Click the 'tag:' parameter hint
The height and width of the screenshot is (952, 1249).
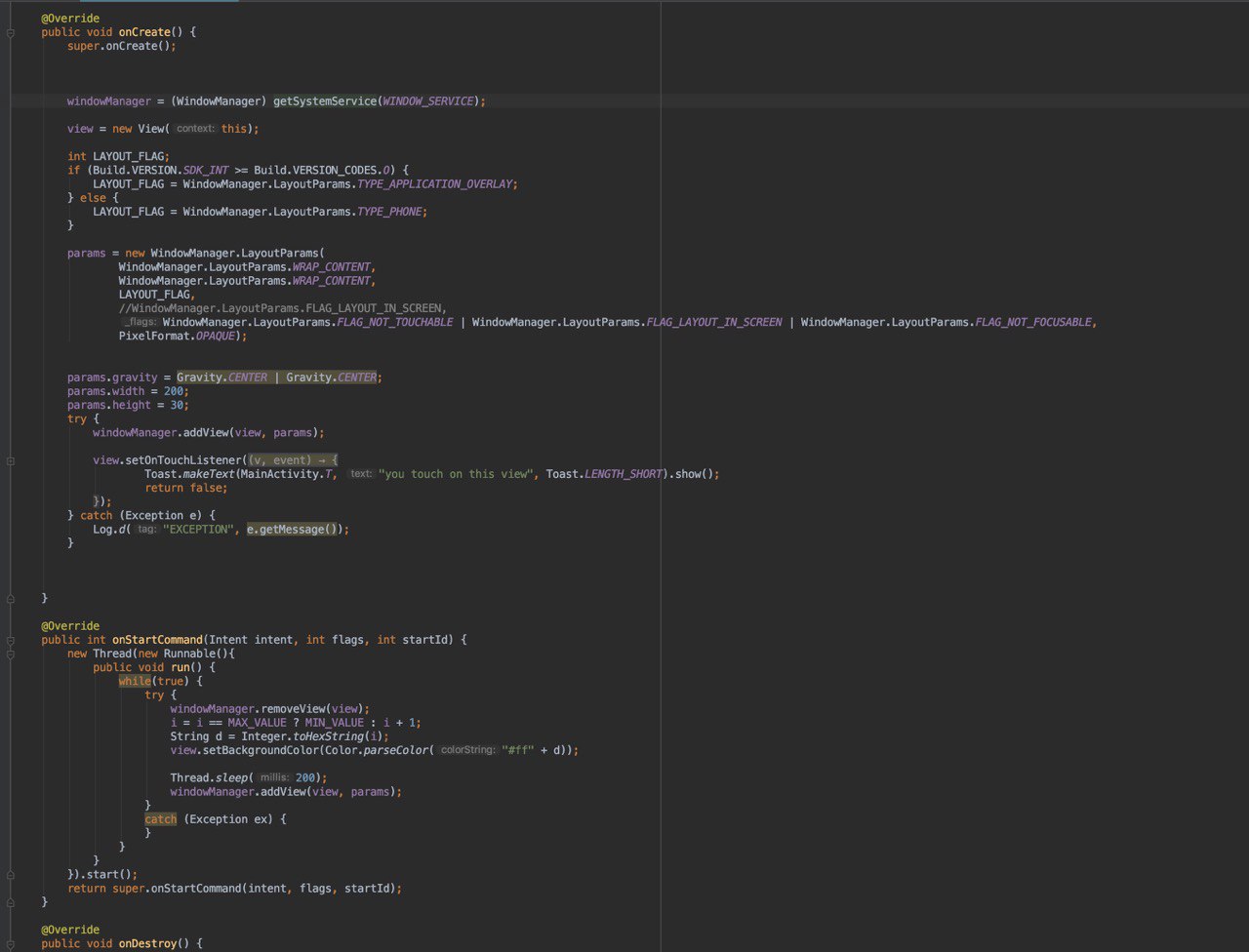[x=146, y=530]
